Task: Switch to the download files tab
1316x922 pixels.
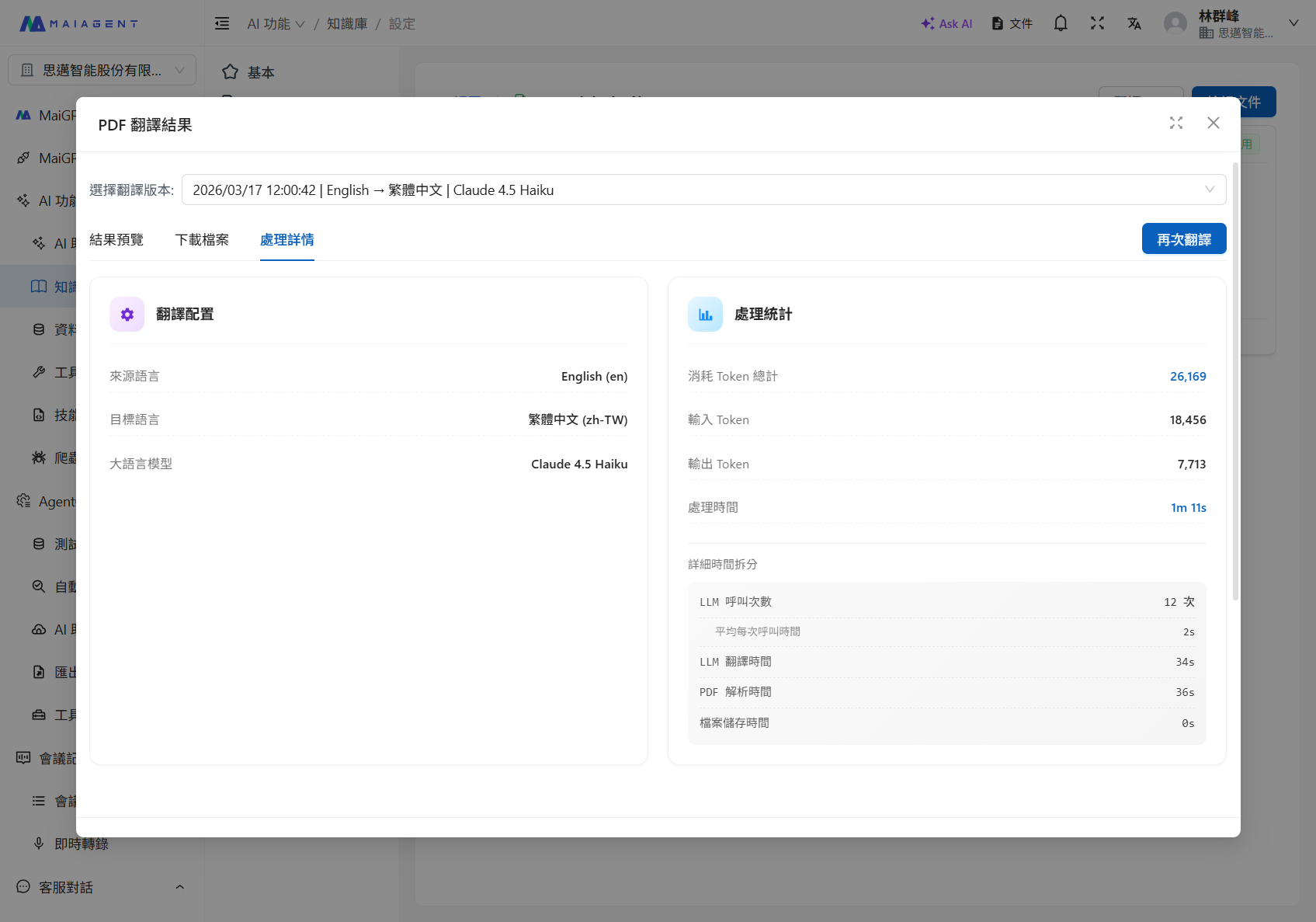Action: pyautogui.click(x=202, y=240)
